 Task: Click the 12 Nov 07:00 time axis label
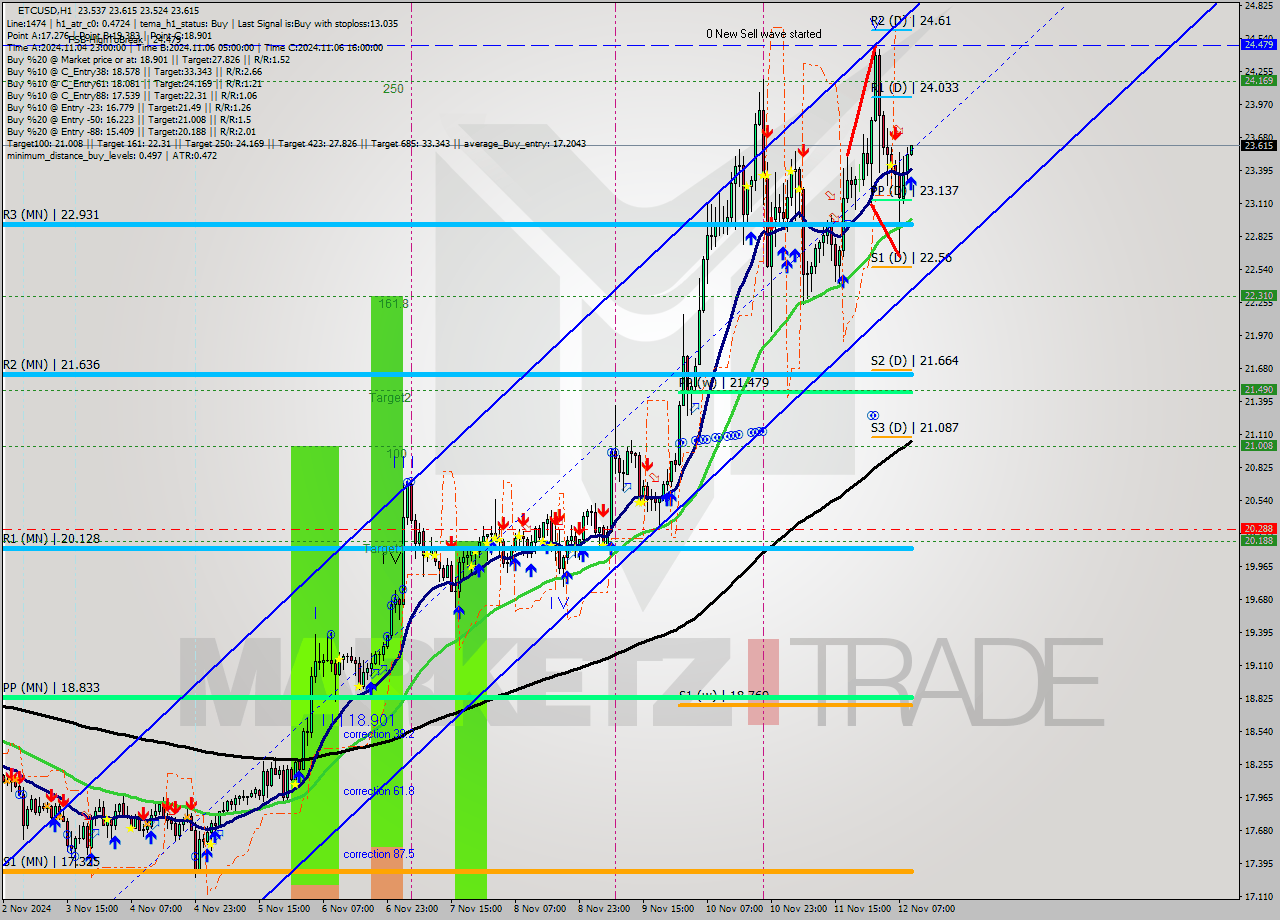pos(926,909)
